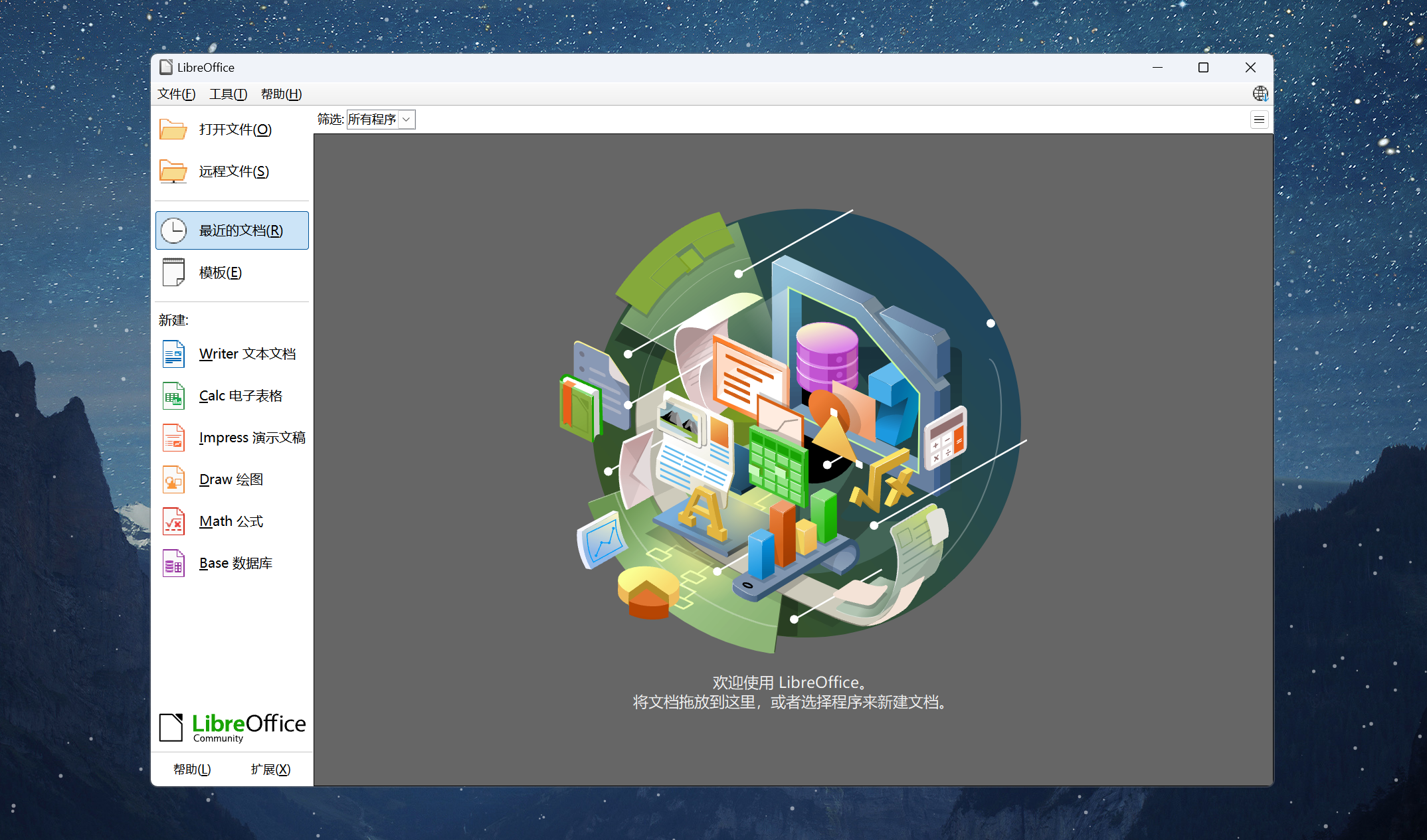Click the Remote Files folder icon

pyautogui.click(x=173, y=171)
